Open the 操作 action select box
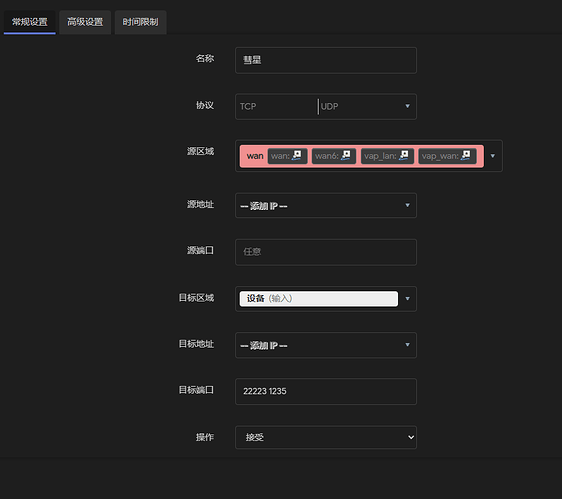Image resolution: width=562 pixels, height=499 pixels. [326, 437]
